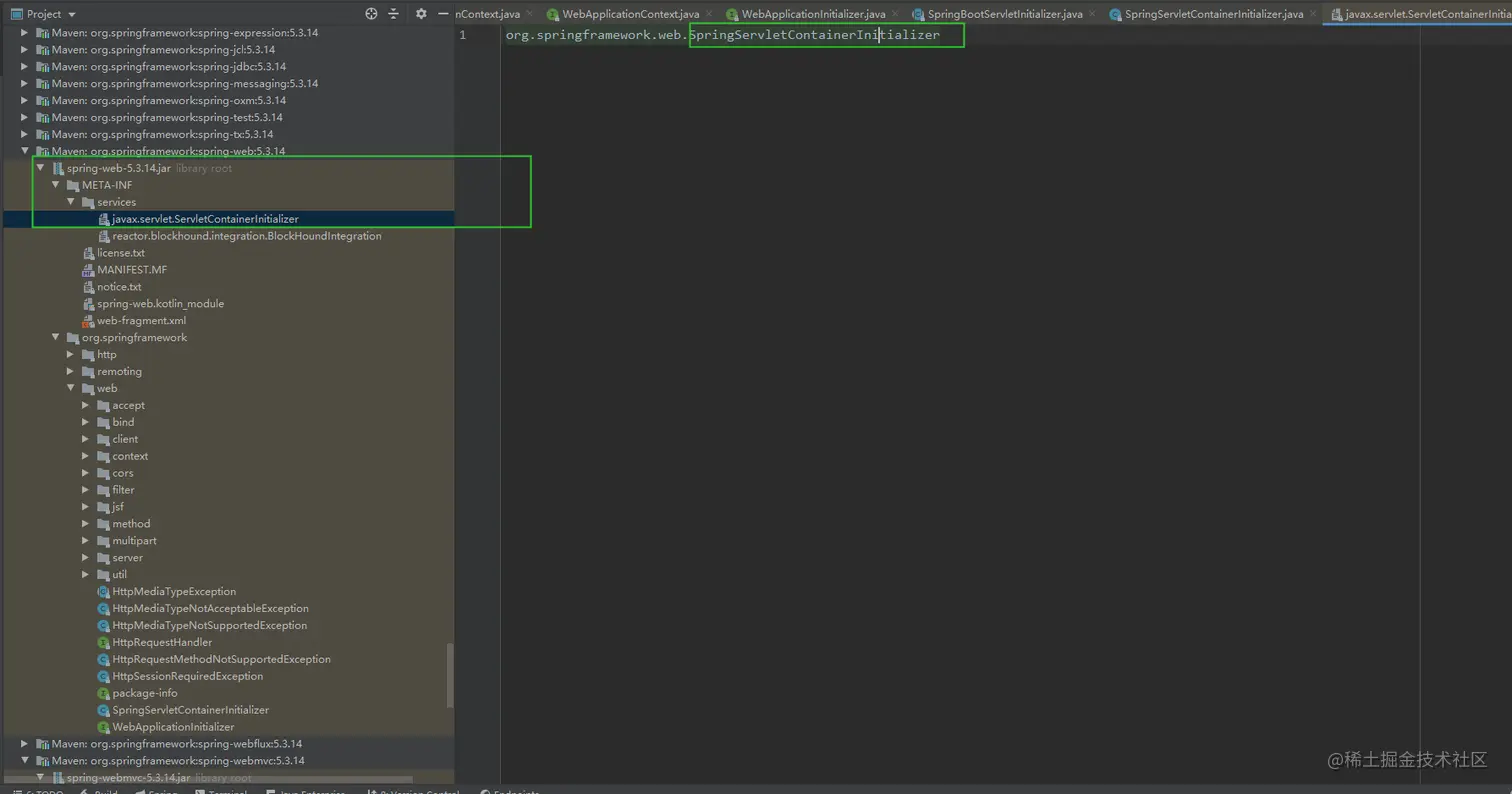Select Maven spring-oxm:5.3.14 row
The width and height of the screenshot is (1512, 794).
tap(228, 100)
